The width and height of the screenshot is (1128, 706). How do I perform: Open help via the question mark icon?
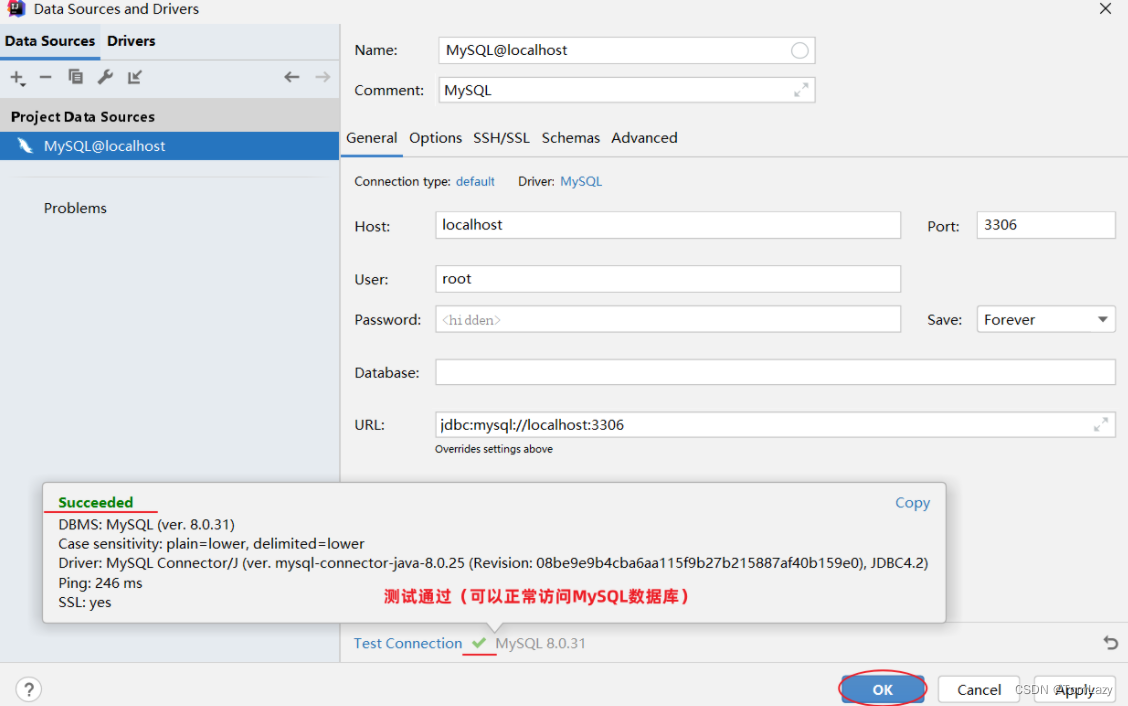point(28,689)
